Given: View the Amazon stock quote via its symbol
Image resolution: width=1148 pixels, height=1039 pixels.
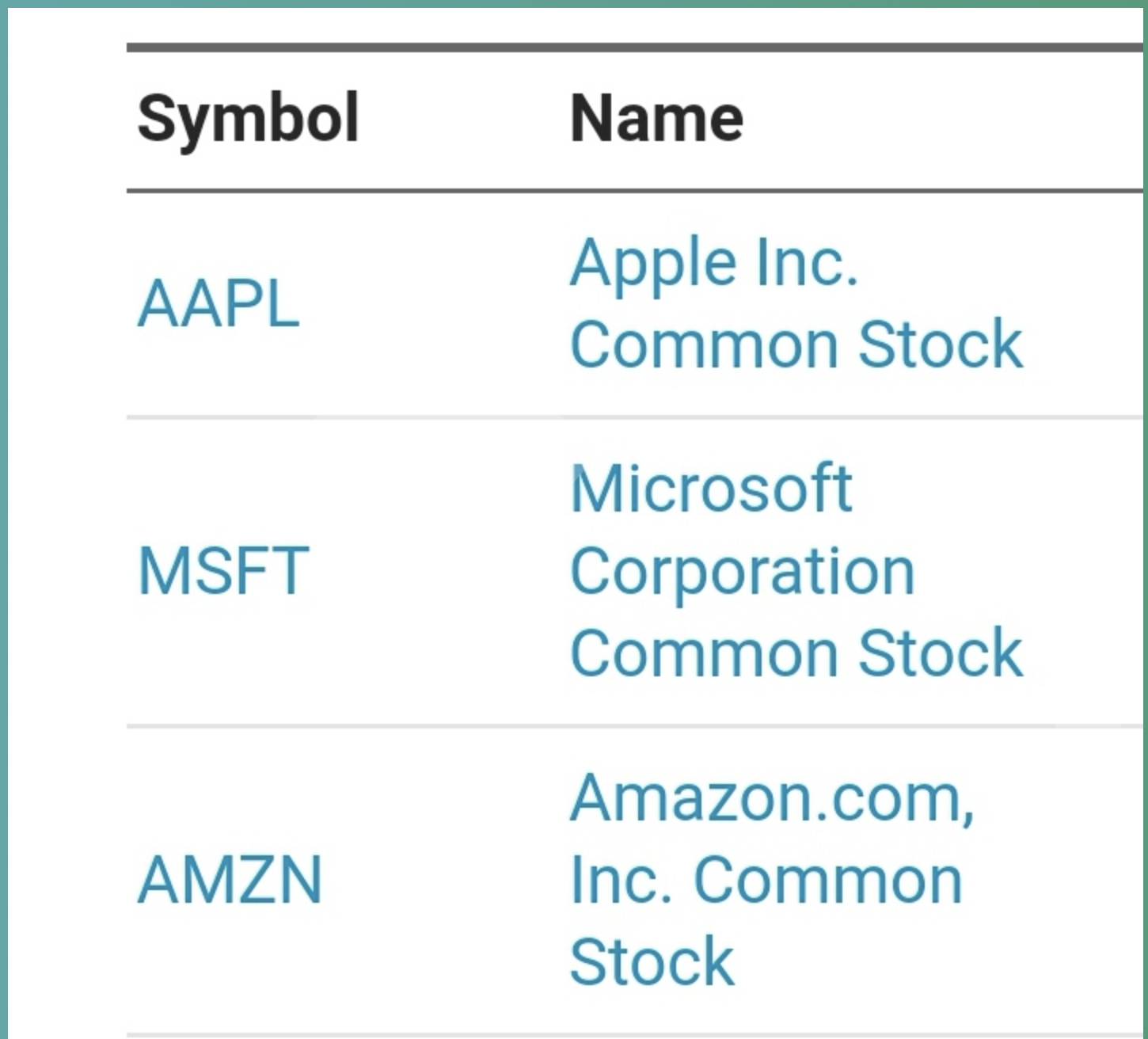Looking at the screenshot, I should point(230,879).
